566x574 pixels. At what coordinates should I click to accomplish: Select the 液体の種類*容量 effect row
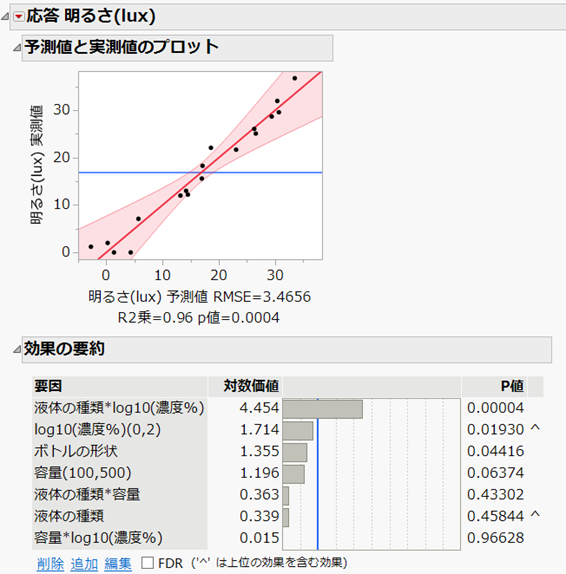click(x=119, y=495)
